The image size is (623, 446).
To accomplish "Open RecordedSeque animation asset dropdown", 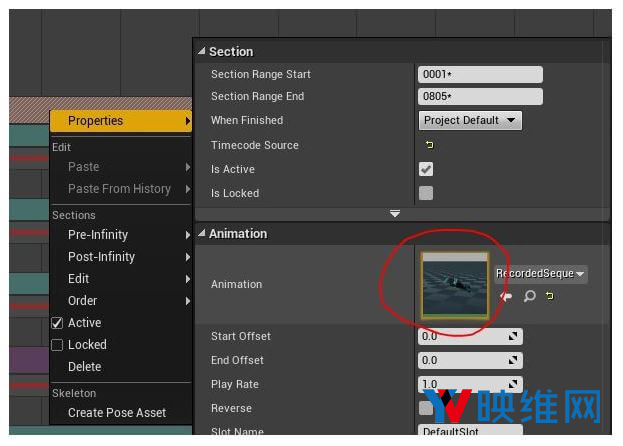I will (x=541, y=274).
